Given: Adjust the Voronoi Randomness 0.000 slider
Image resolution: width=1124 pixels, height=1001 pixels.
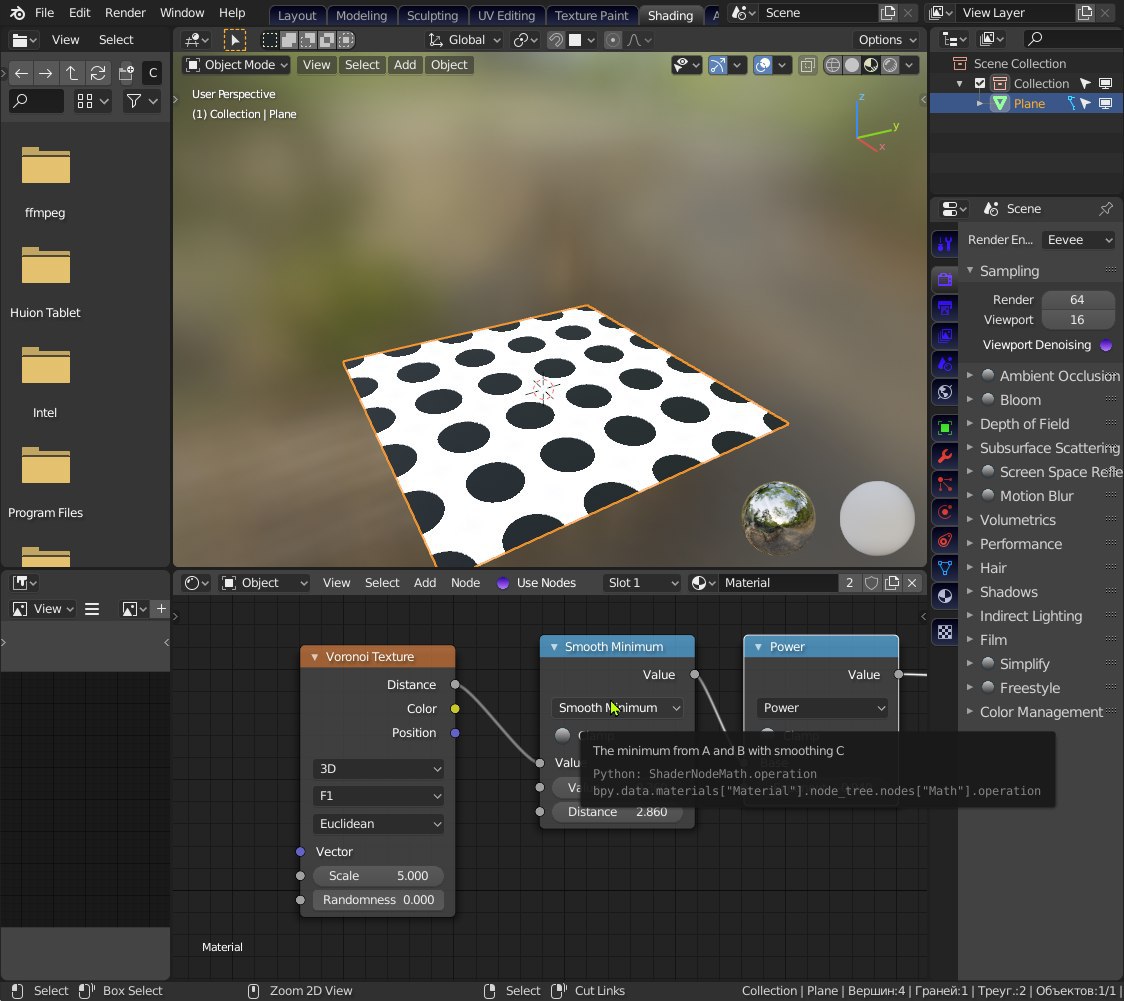Looking at the screenshot, I should pyautogui.click(x=378, y=900).
